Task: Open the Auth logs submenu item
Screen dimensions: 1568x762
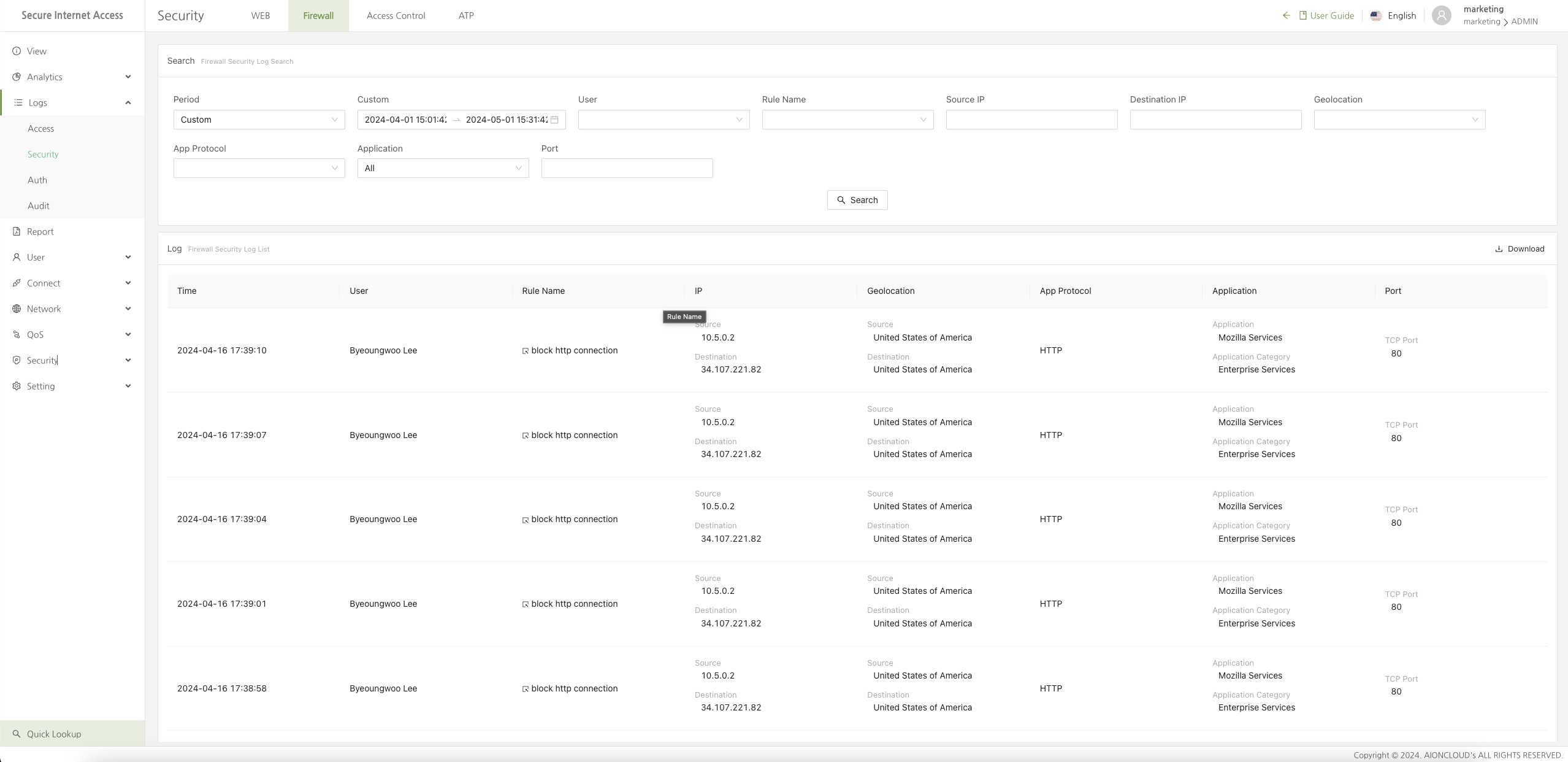Action: [x=72, y=180]
